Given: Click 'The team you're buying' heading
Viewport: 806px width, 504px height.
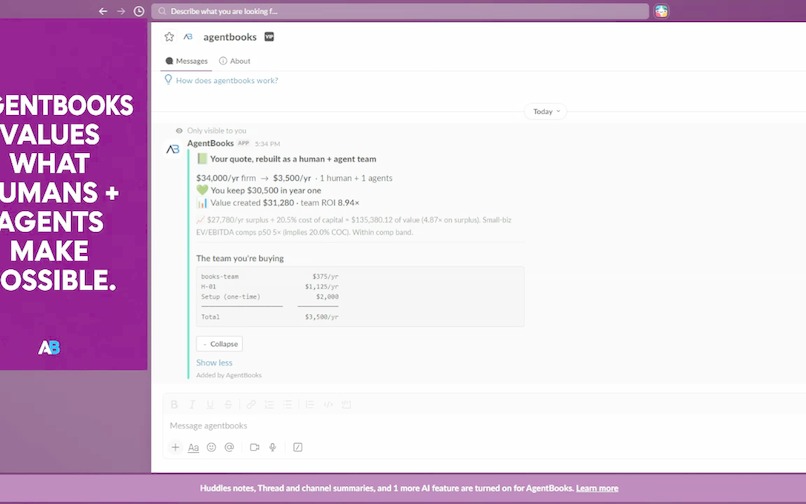Looking at the screenshot, I should pos(240,258).
